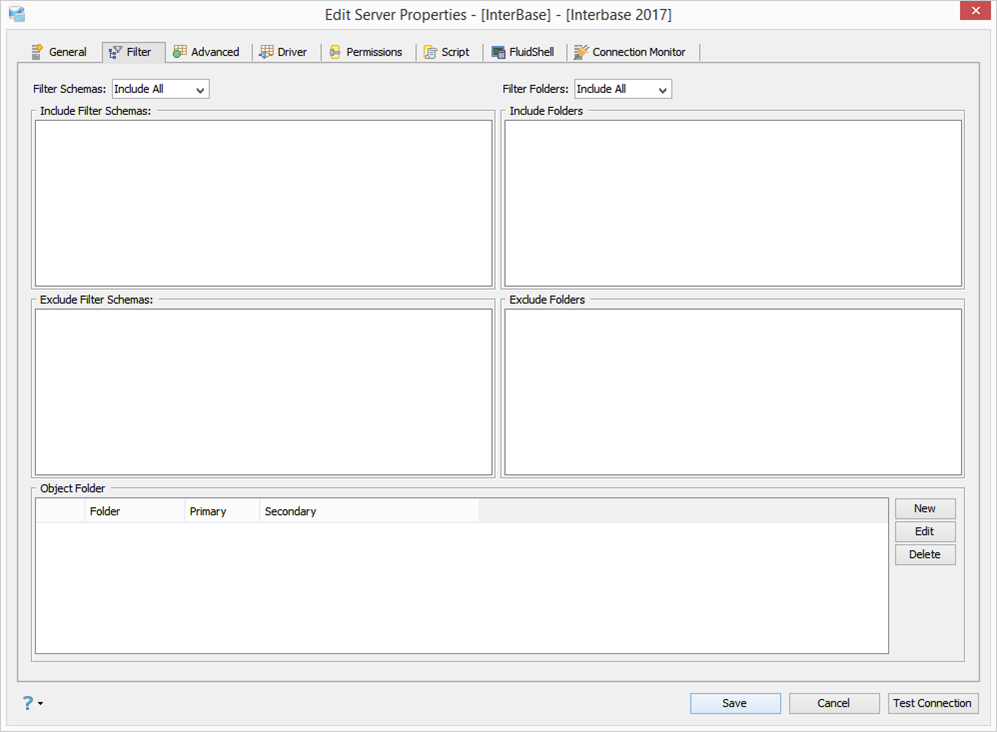This screenshot has height=732, width=997.
Task: Click the Save button
Action: pyautogui.click(x=735, y=703)
